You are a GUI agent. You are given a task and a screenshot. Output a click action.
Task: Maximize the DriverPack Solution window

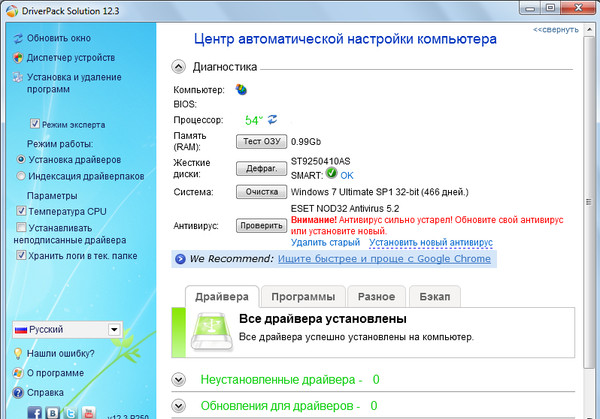550,8
